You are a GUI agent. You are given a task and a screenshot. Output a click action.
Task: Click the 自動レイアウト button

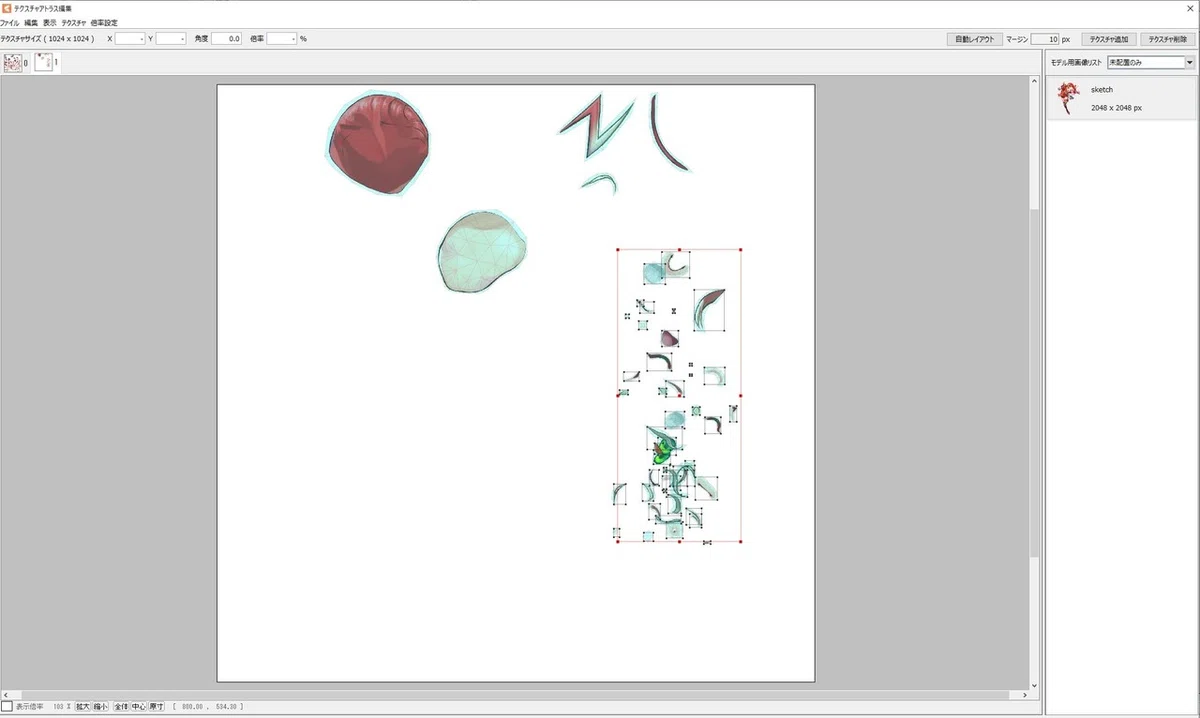[x=974, y=39]
